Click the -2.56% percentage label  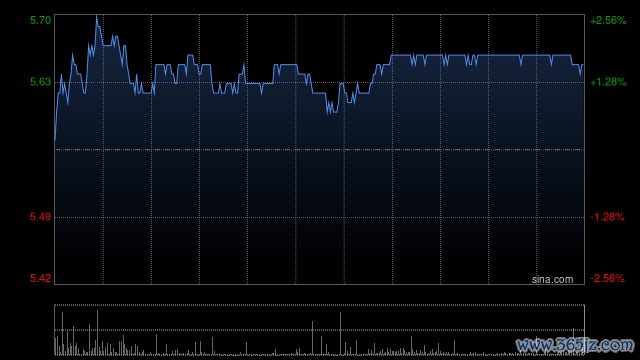(x=607, y=278)
